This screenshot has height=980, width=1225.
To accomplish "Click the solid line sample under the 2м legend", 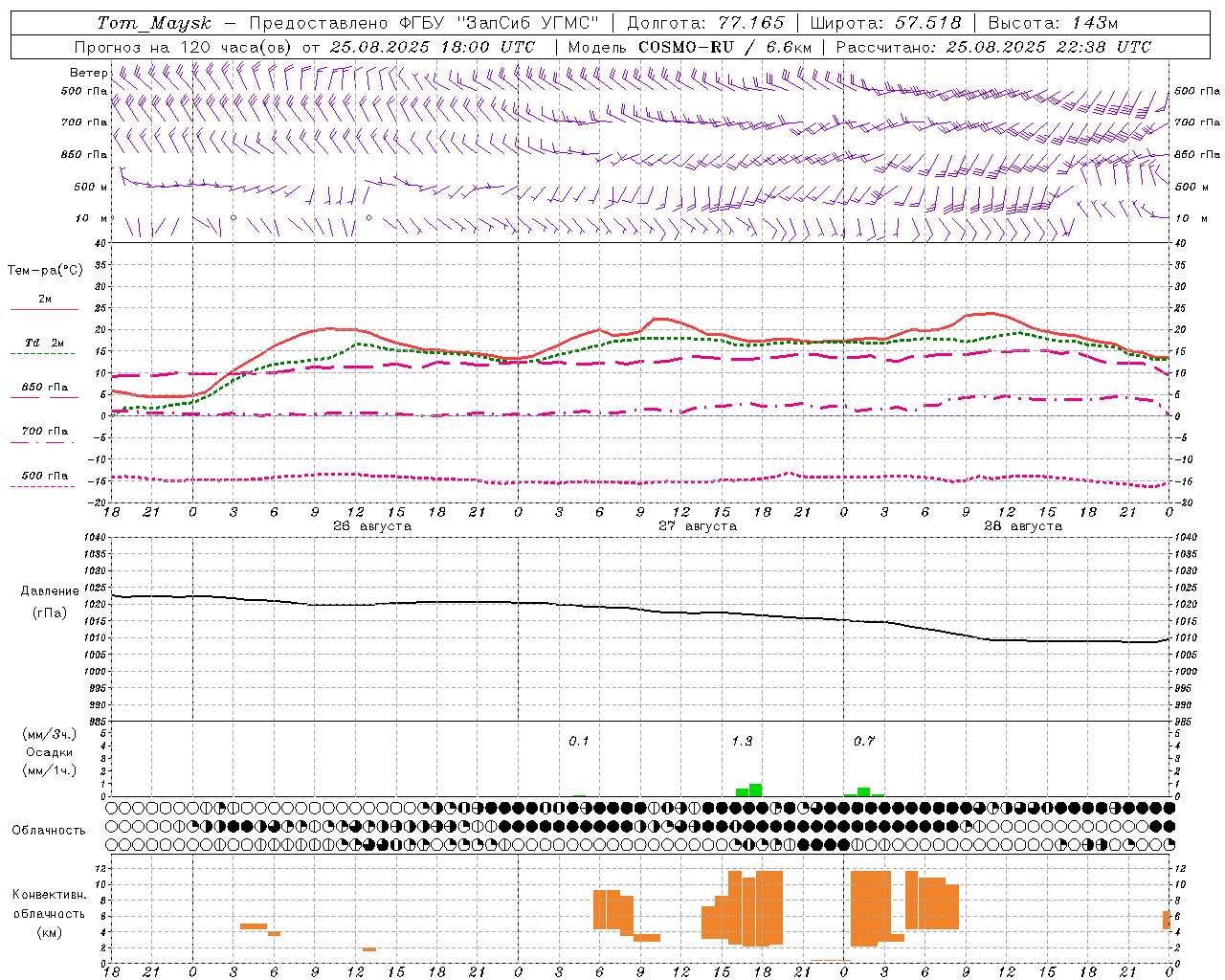I will (x=44, y=310).
